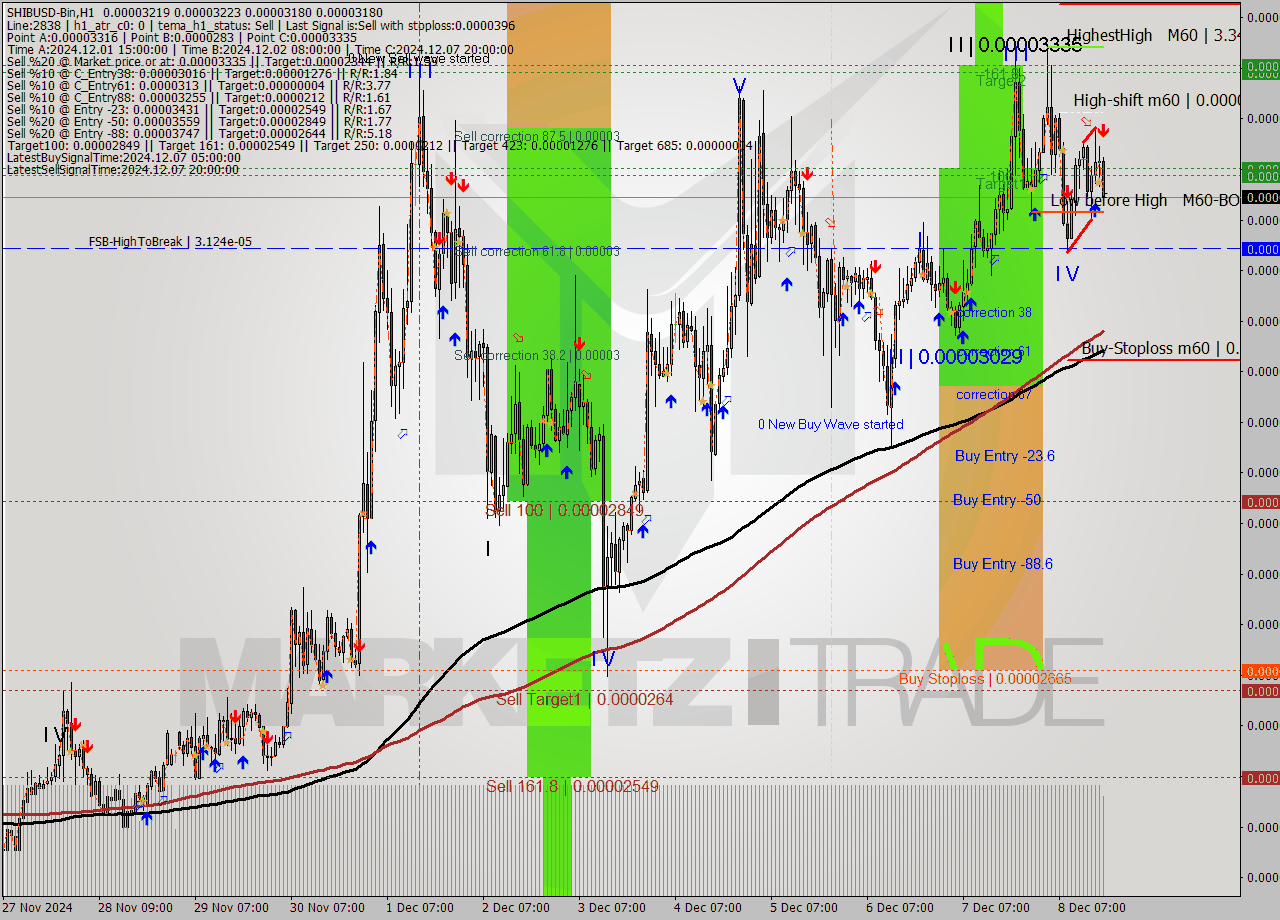1280x920 pixels.
Task: Select the 'correction 87' label
Action: point(994,394)
